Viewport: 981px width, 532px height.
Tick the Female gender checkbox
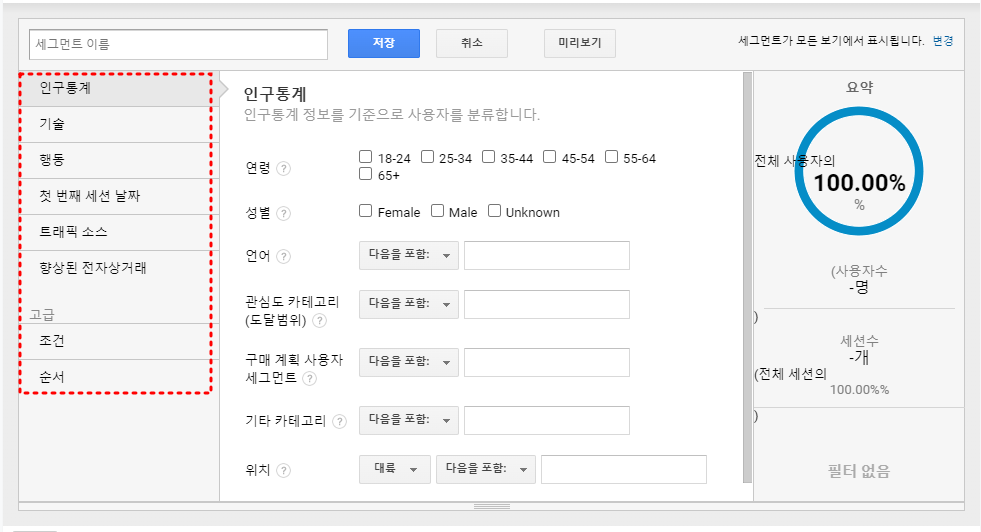tap(365, 210)
